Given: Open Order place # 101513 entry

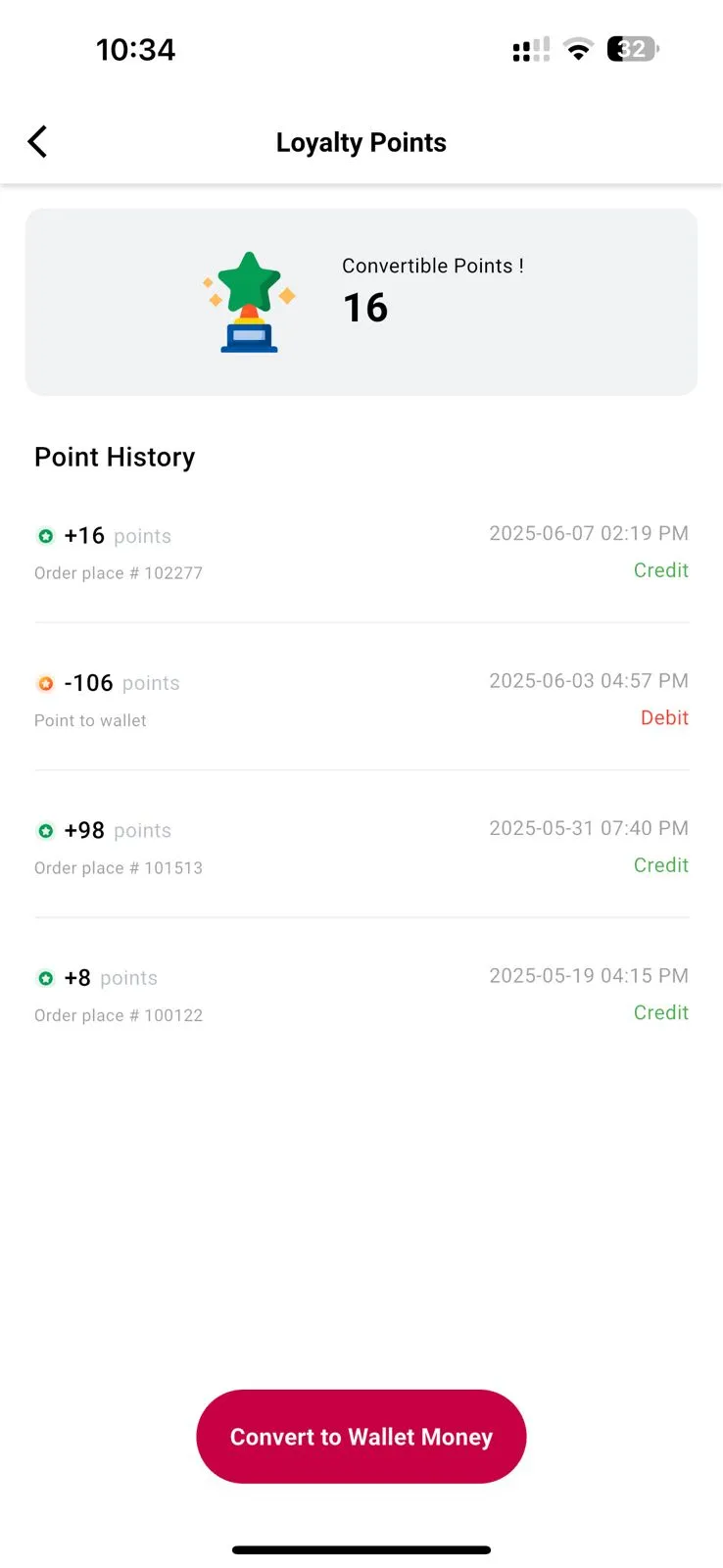Looking at the screenshot, I should (x=119, y=868).
